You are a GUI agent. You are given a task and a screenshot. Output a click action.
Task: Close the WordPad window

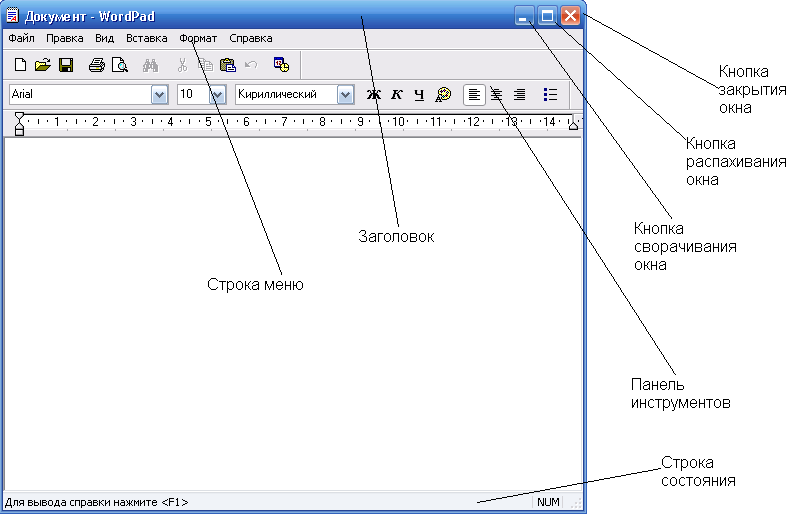point(570,16)
